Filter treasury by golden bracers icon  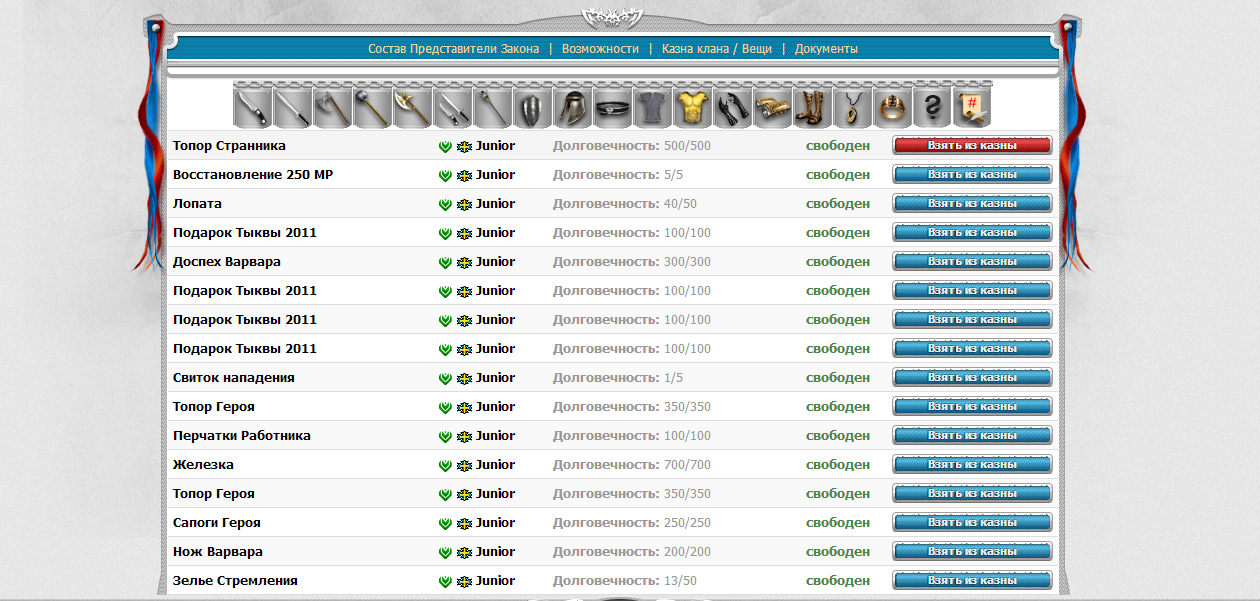773,106
